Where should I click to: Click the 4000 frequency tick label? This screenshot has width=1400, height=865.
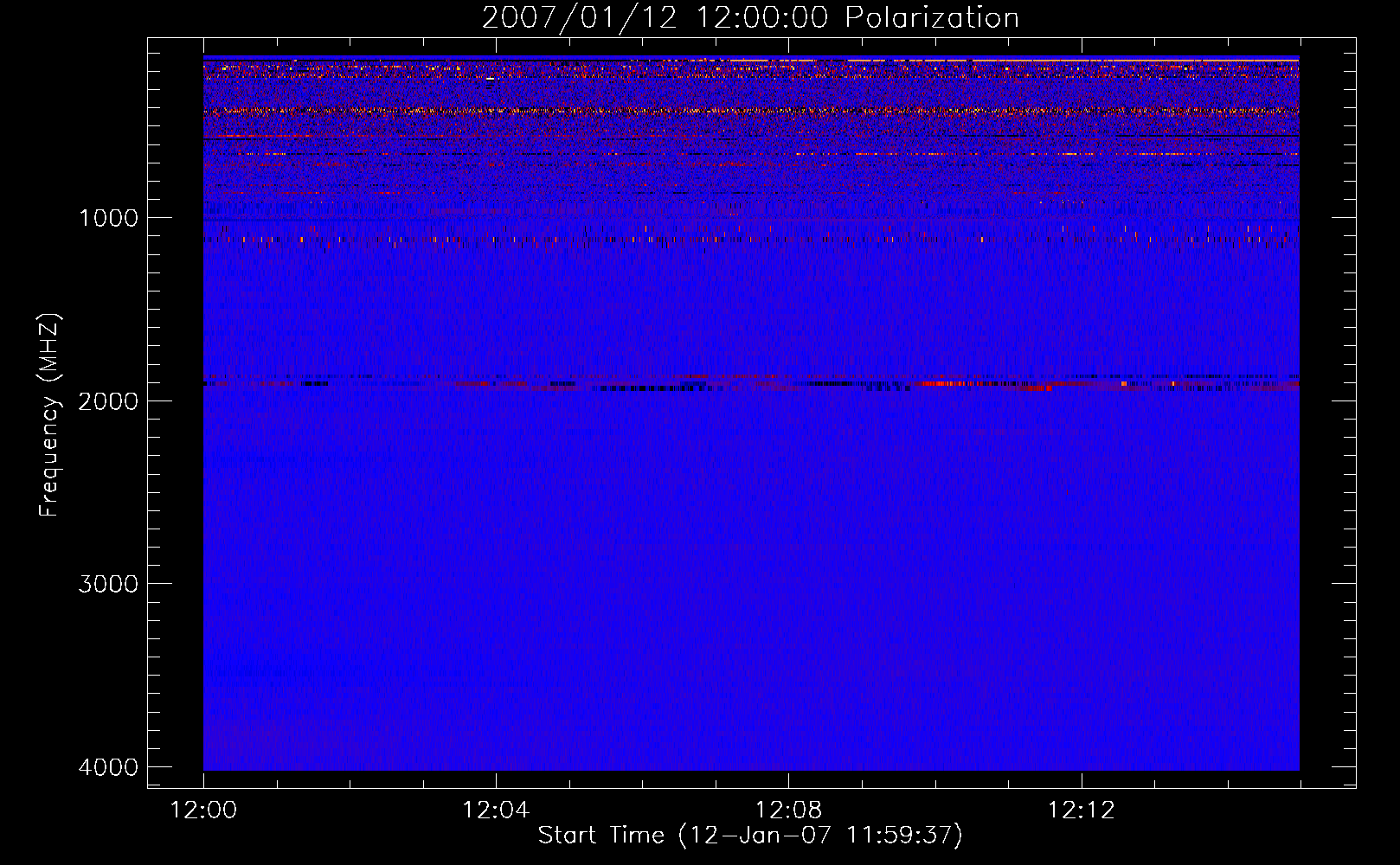point(108,767)
